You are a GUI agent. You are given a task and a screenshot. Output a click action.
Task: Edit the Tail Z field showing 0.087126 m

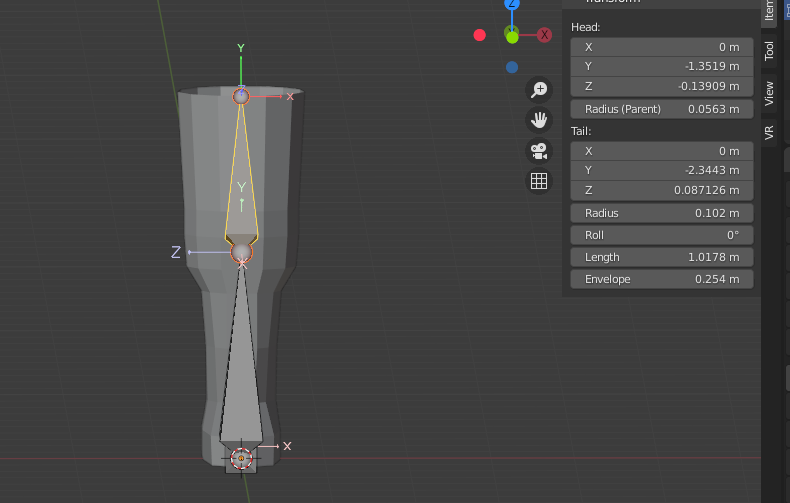pos(662,190)
